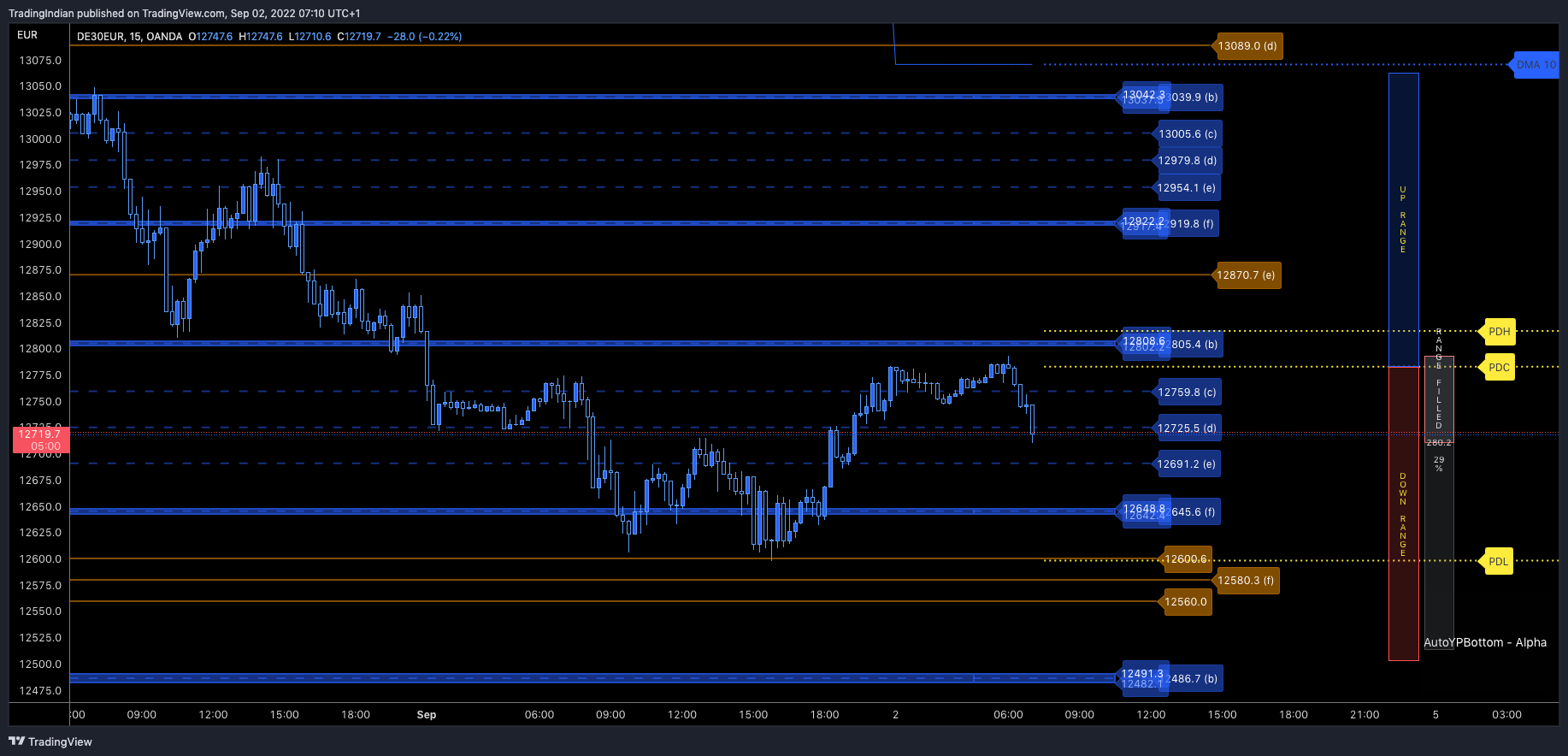Click the 12725.5 (d) level label
The image size is (1568, 756).
click(x=1187, y=428)
